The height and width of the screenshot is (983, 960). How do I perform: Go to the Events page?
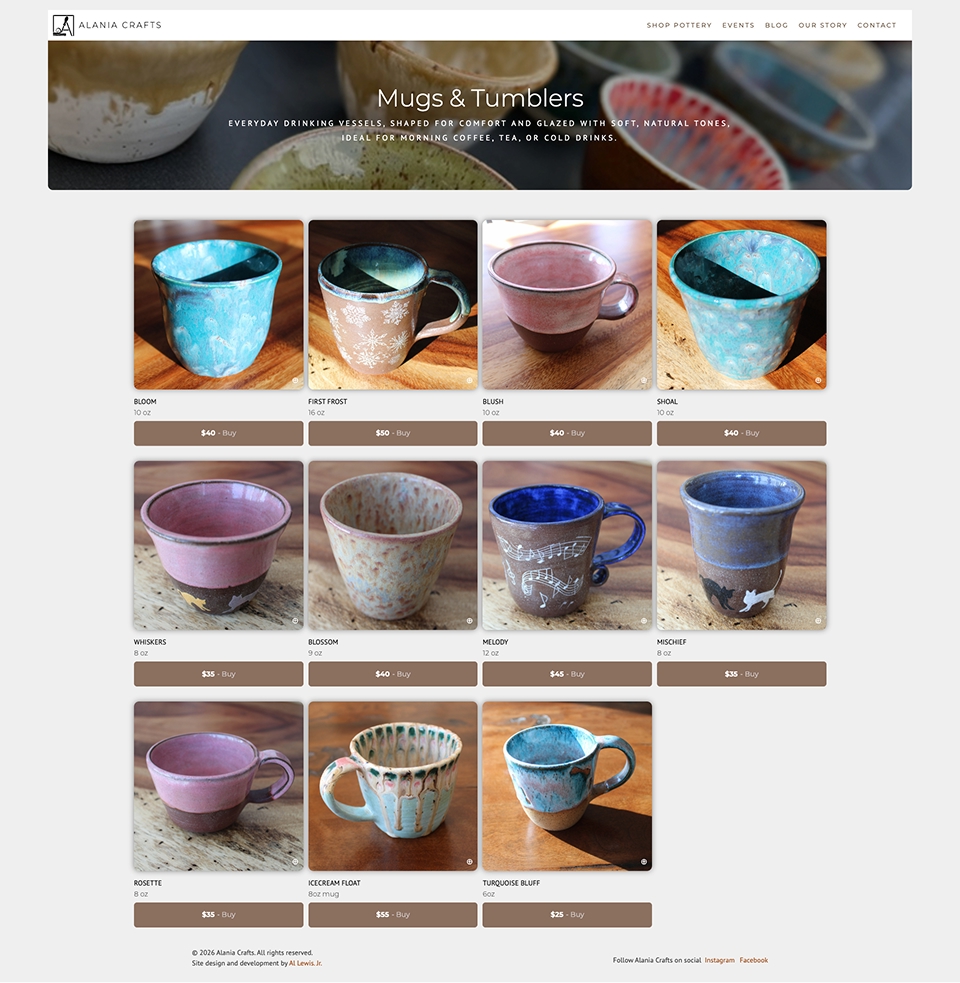click(738, 26)
